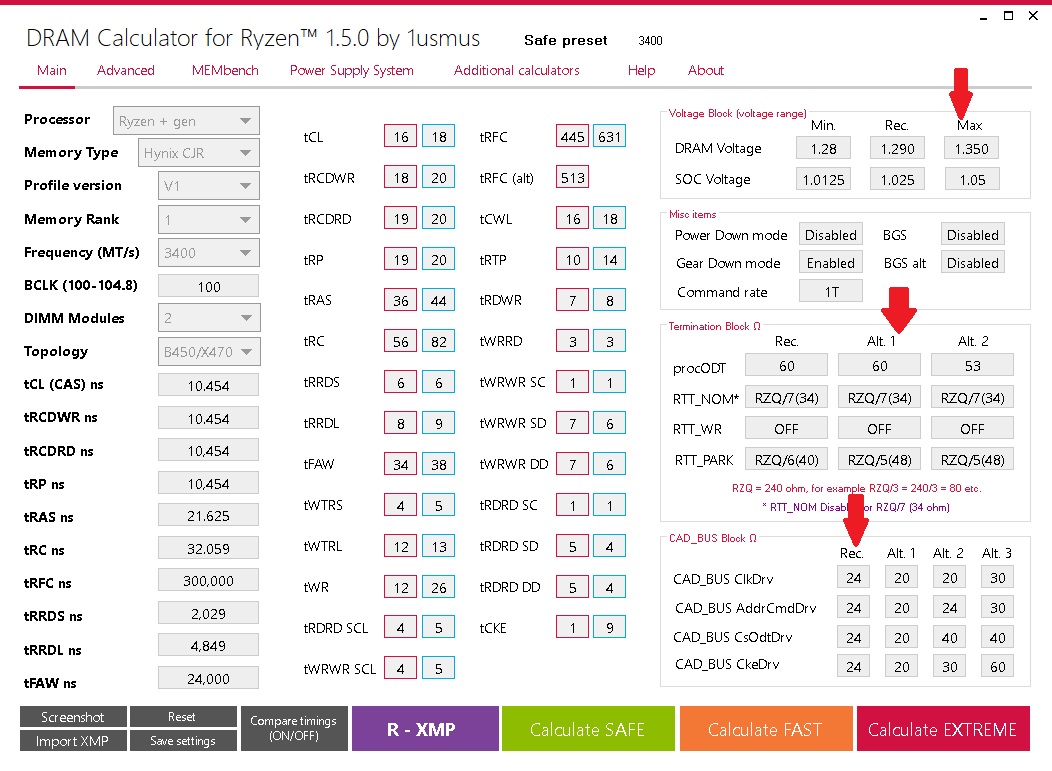Click the tRAS ns field showing 21.625
The image size is (1052, 771).
tap(209, 515)
